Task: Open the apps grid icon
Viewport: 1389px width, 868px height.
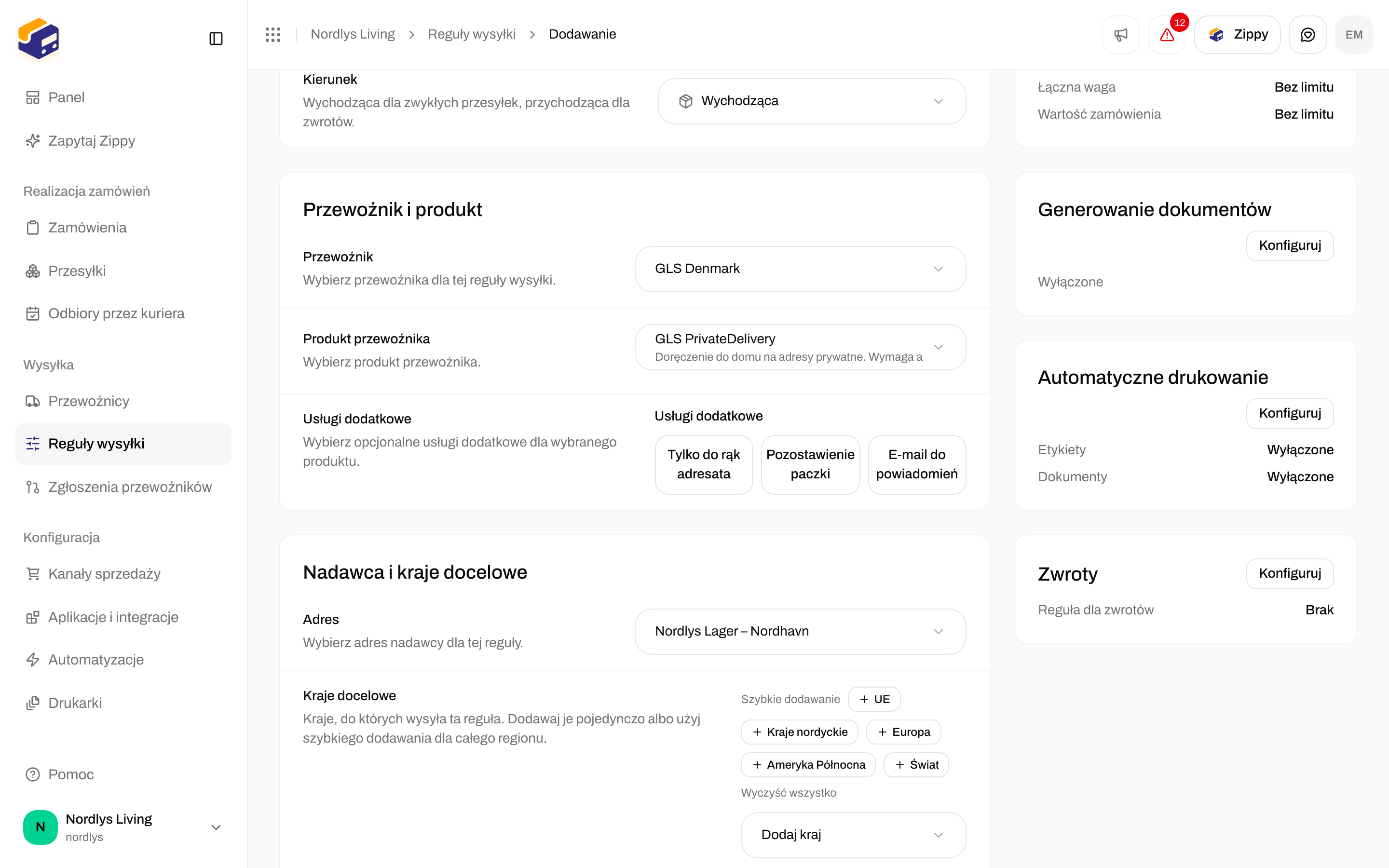Action: coord(272,34)
